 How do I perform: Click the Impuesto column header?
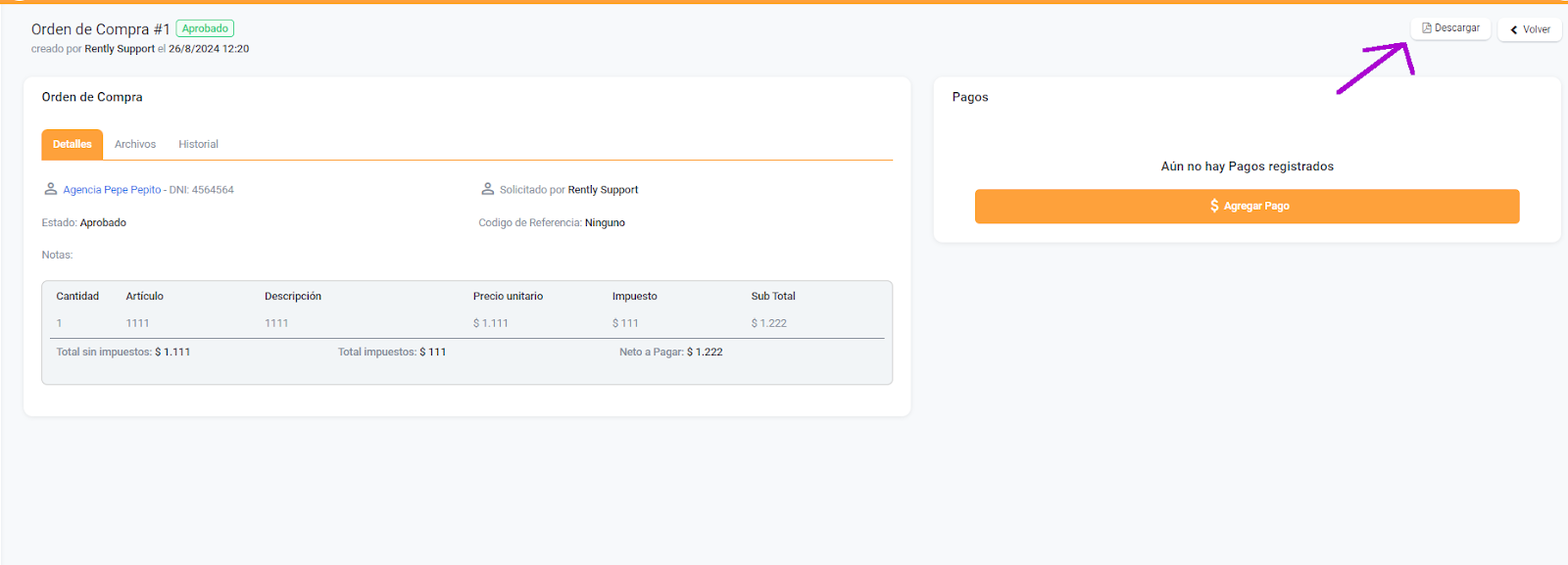(634, 296)
